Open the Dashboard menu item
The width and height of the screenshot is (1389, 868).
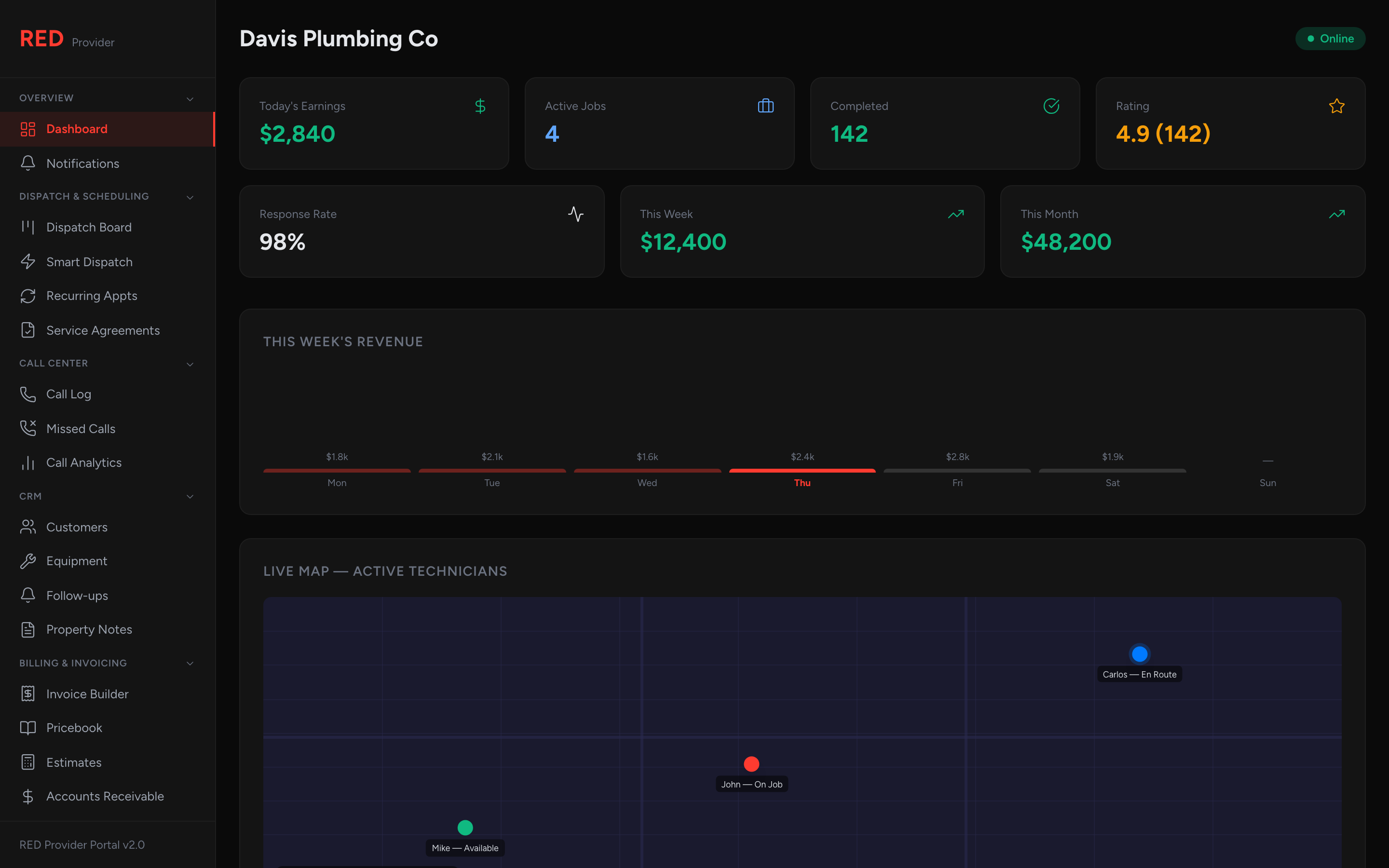(x=108, y=129)
